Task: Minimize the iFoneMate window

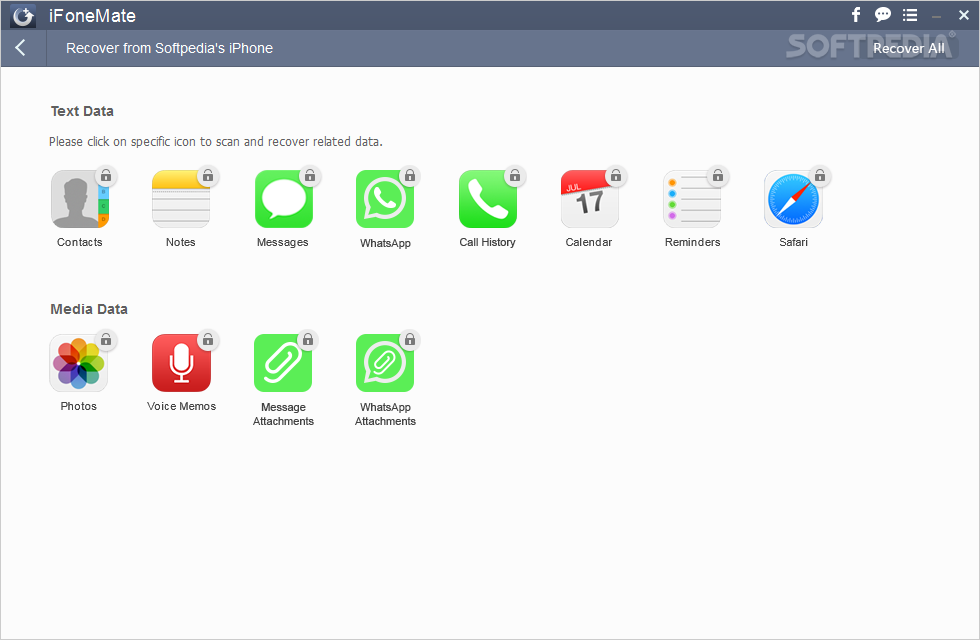Action: tap(936, 16)
